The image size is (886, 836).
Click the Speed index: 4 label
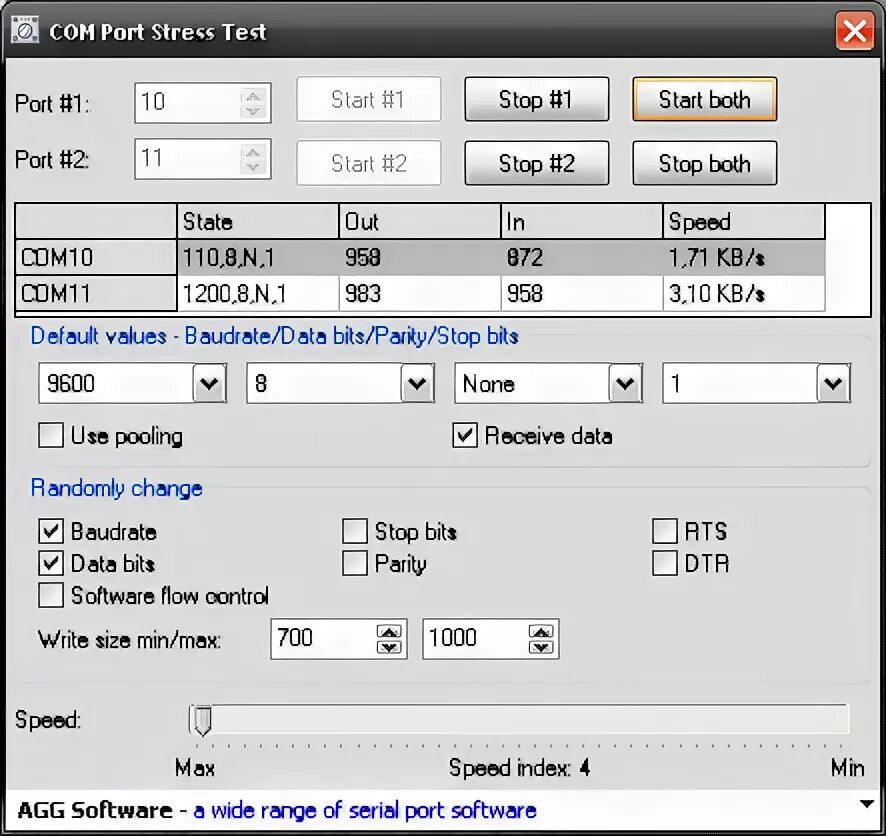coord(519,768)
